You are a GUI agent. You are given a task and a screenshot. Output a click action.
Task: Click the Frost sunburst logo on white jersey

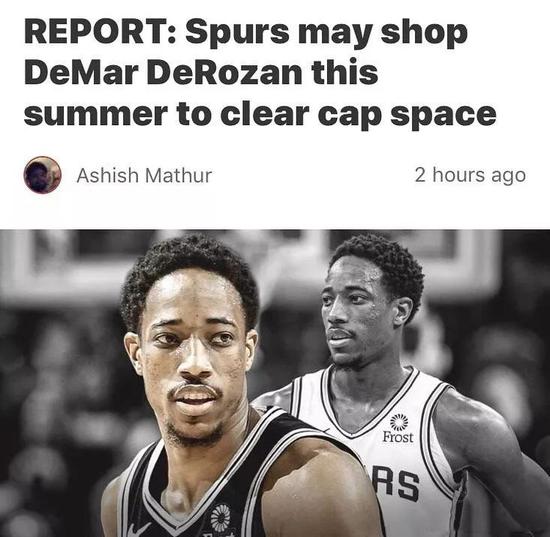(399, 422)
